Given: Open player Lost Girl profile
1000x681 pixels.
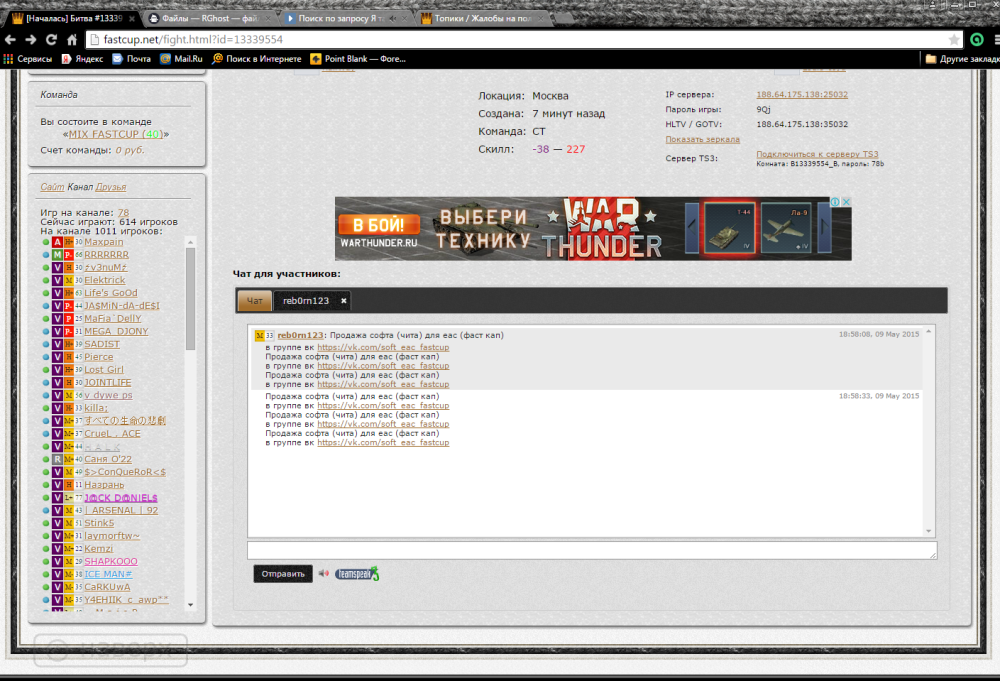Looking at the screenshot, I should tap(104, 369).
